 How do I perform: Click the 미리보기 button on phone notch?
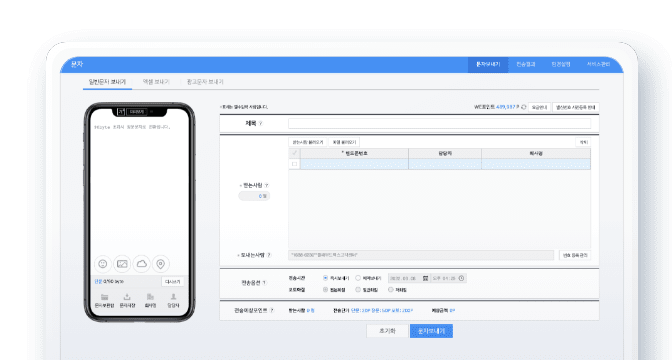pyautogui.click(x=137, y=112)
